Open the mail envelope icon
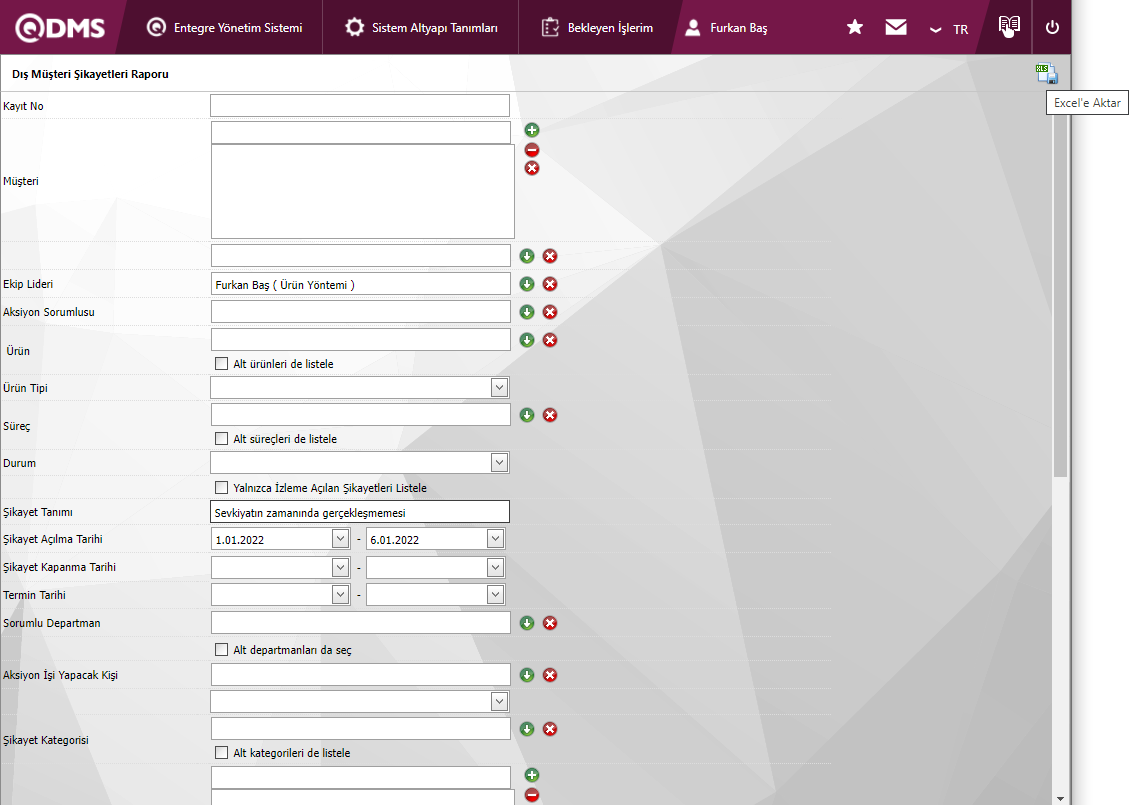 pyautogui.click(x=896, y=27)
